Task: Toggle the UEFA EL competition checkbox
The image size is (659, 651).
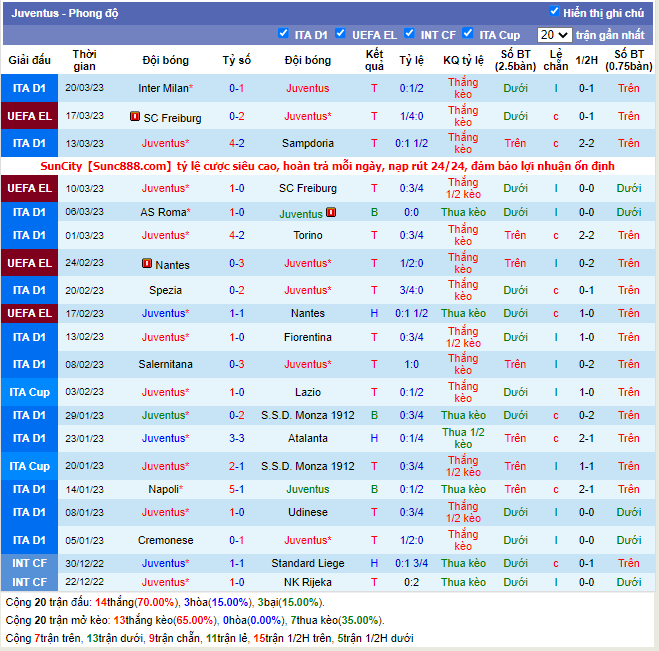Action: tap(341, 33)
